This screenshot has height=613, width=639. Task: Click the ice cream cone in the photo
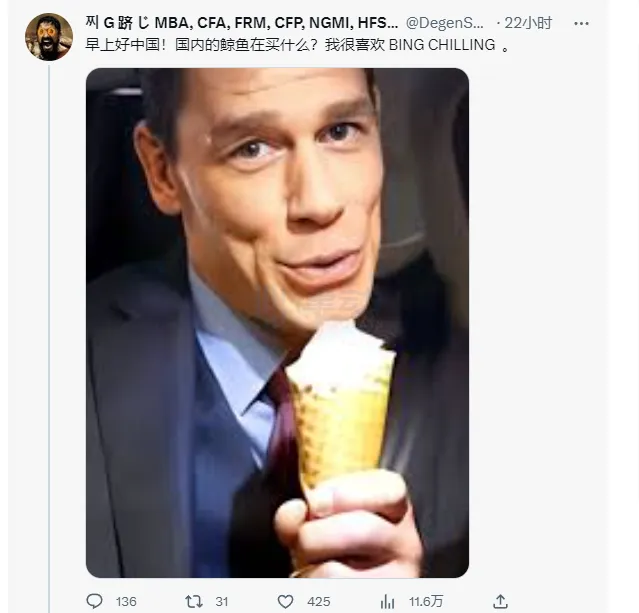click(342, 410)
